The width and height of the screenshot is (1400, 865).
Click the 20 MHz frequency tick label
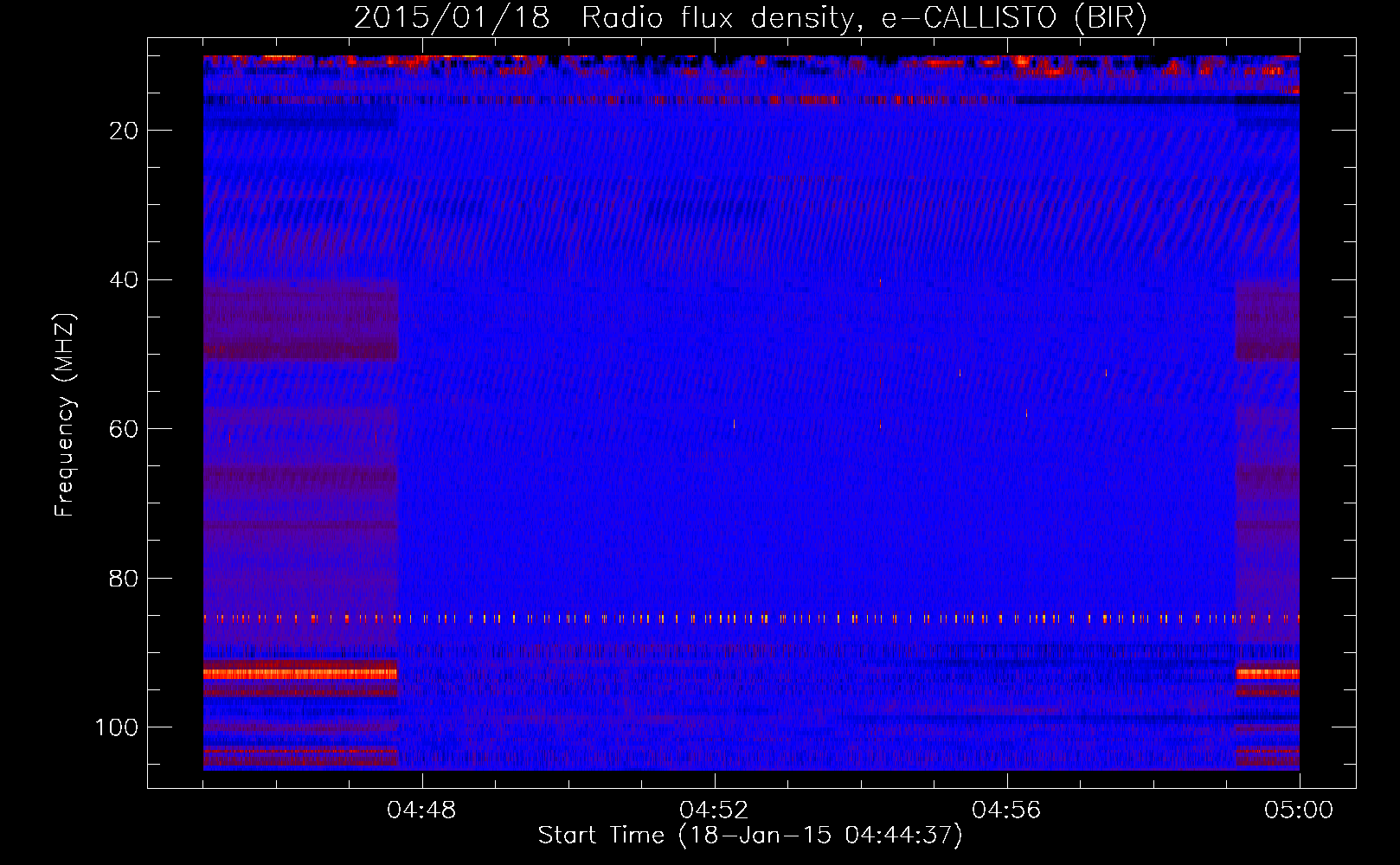click(125, 131)
